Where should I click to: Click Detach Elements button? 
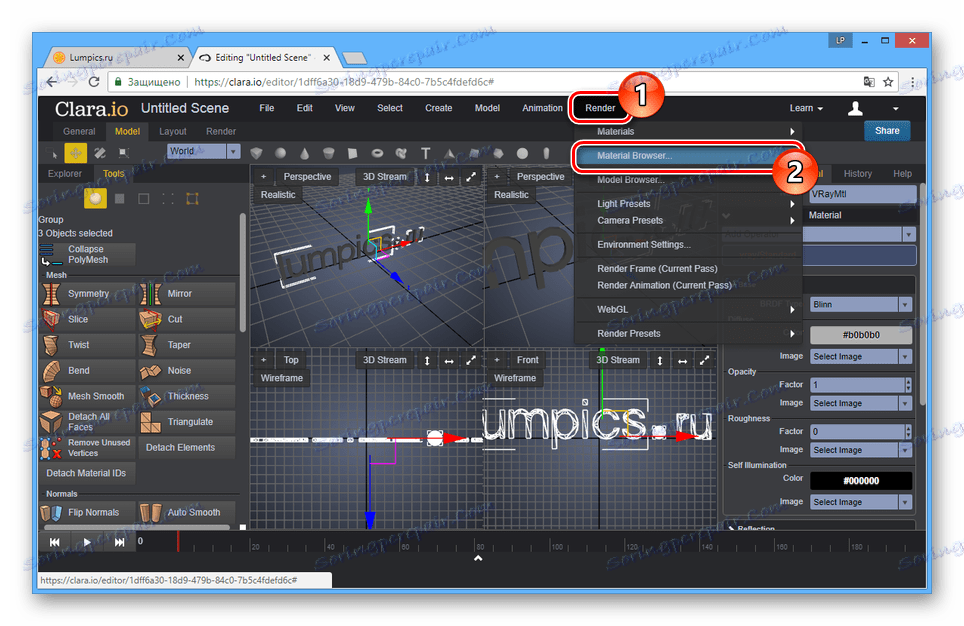coord(187,448)
